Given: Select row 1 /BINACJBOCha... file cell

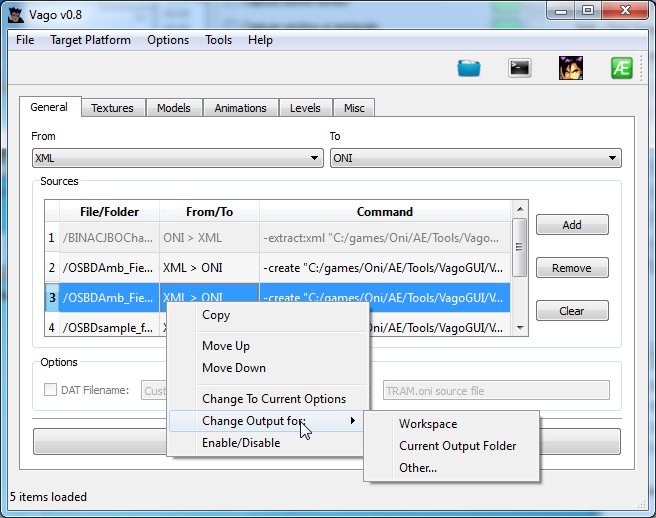Looking at the screenshot, I should [x=109, y=238].
